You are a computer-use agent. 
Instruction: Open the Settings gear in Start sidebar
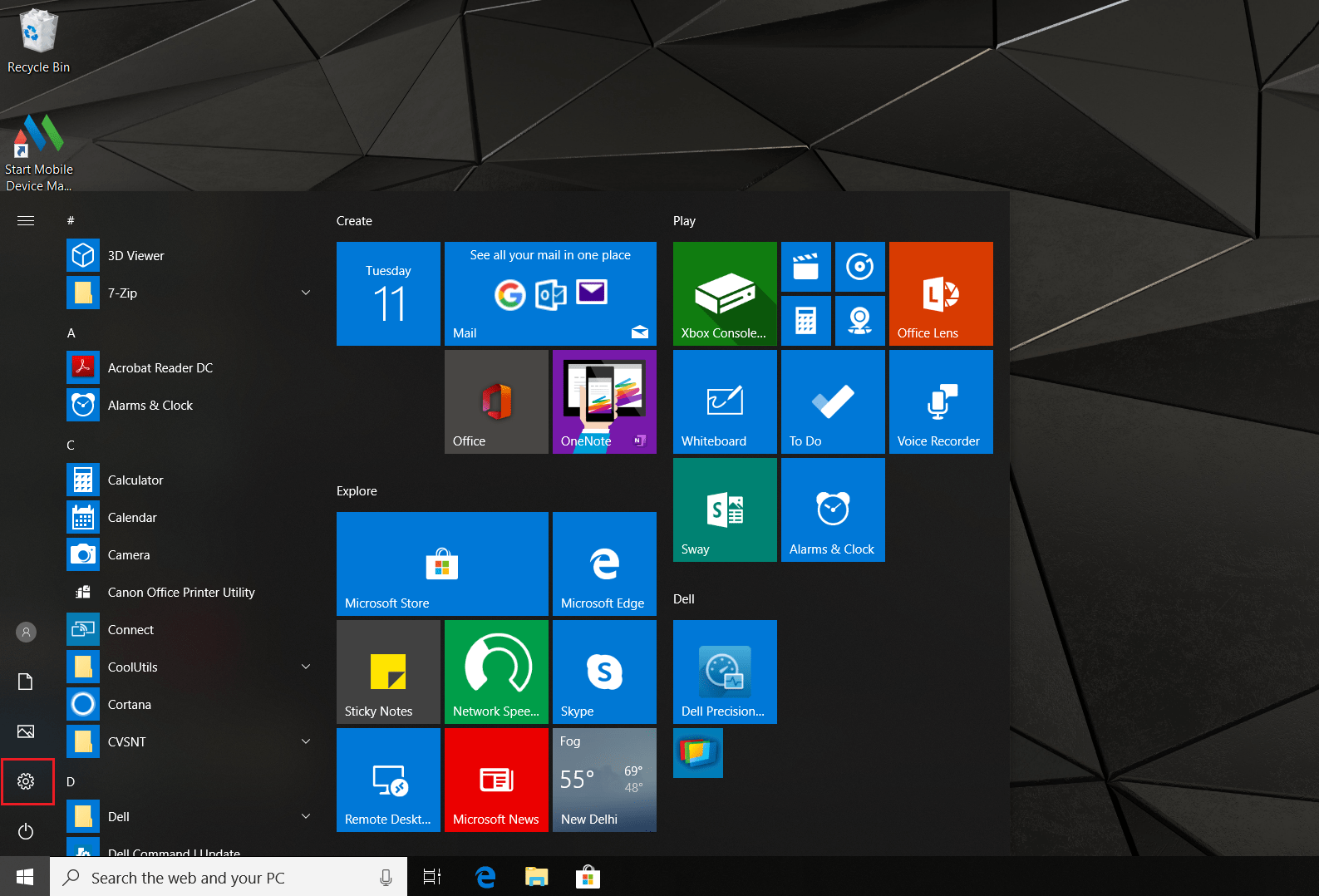point(26,781)
